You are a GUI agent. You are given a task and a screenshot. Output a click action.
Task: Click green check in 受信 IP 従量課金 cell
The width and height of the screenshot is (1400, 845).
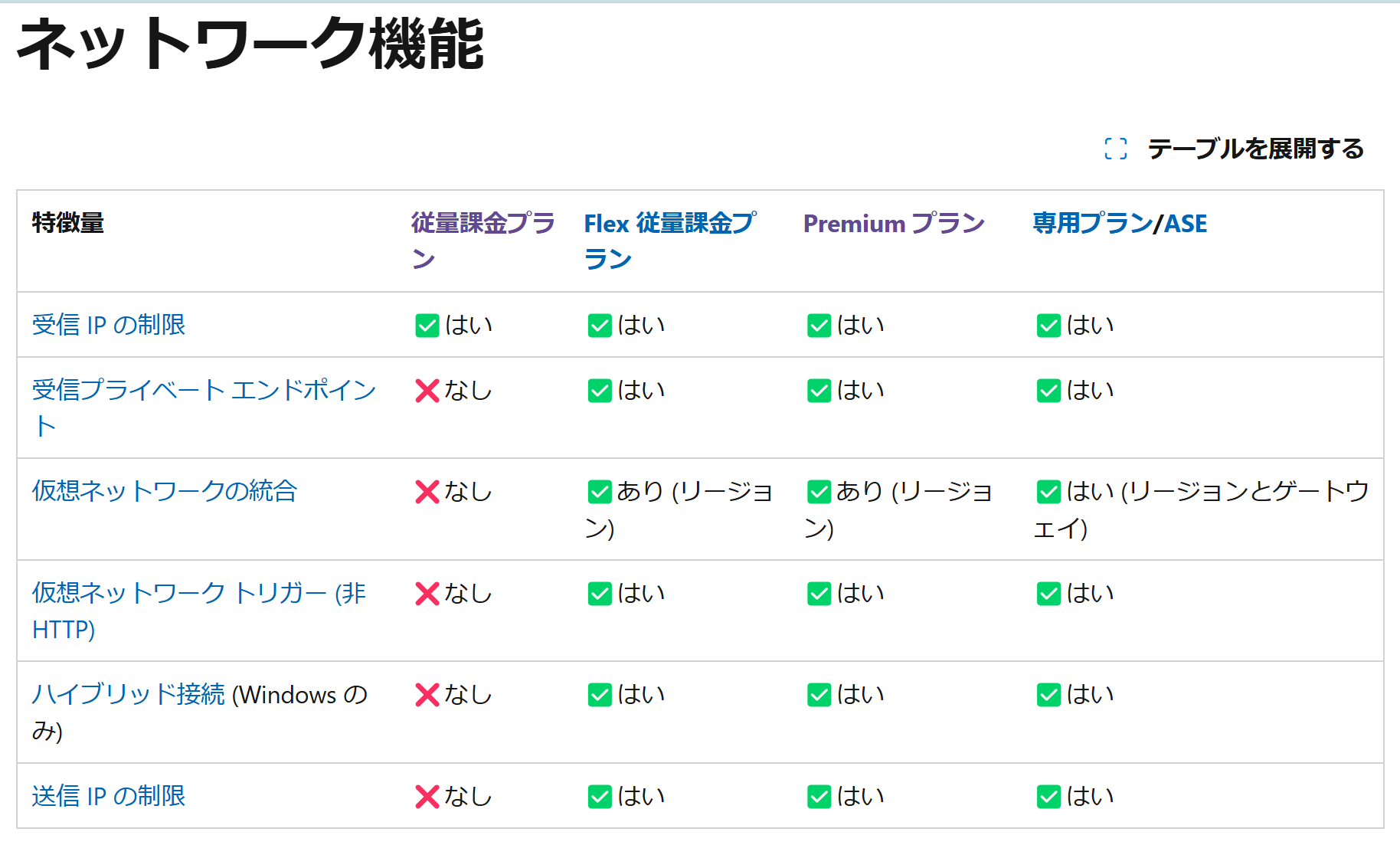427,326
